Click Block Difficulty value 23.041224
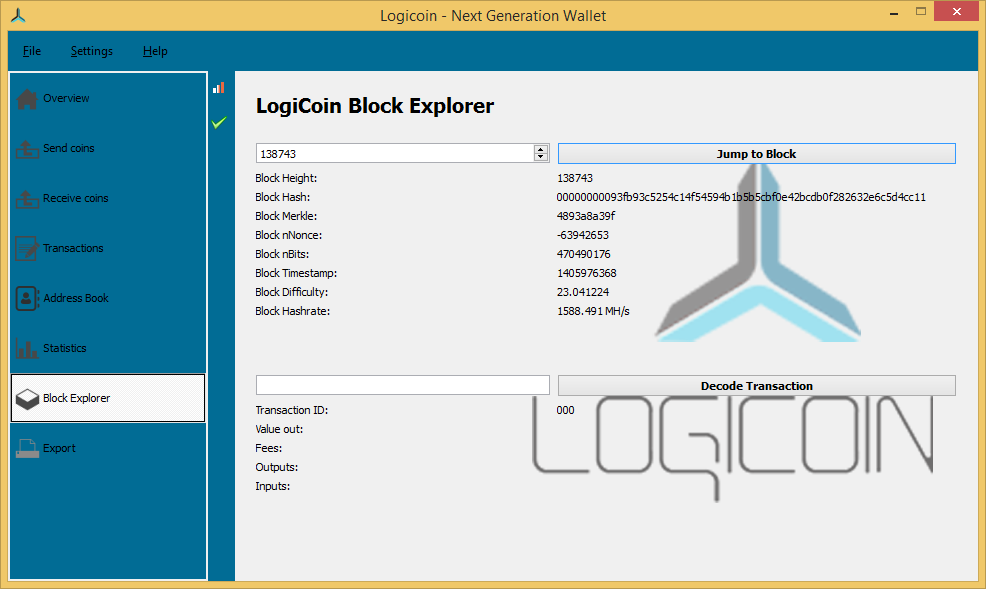 point(583,292)
